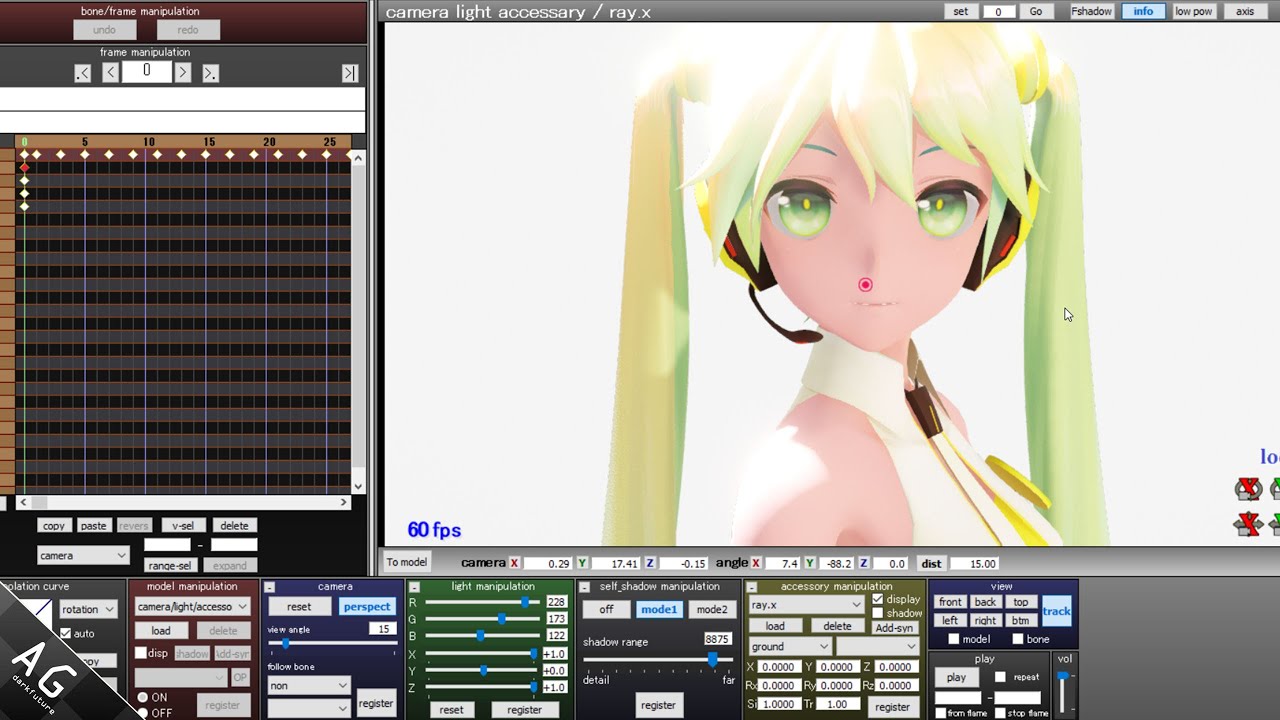Click timeline scrollbar left arrow
Image resolution: width=1280 pixels, height=720 pixels.
tap(24, 503)
